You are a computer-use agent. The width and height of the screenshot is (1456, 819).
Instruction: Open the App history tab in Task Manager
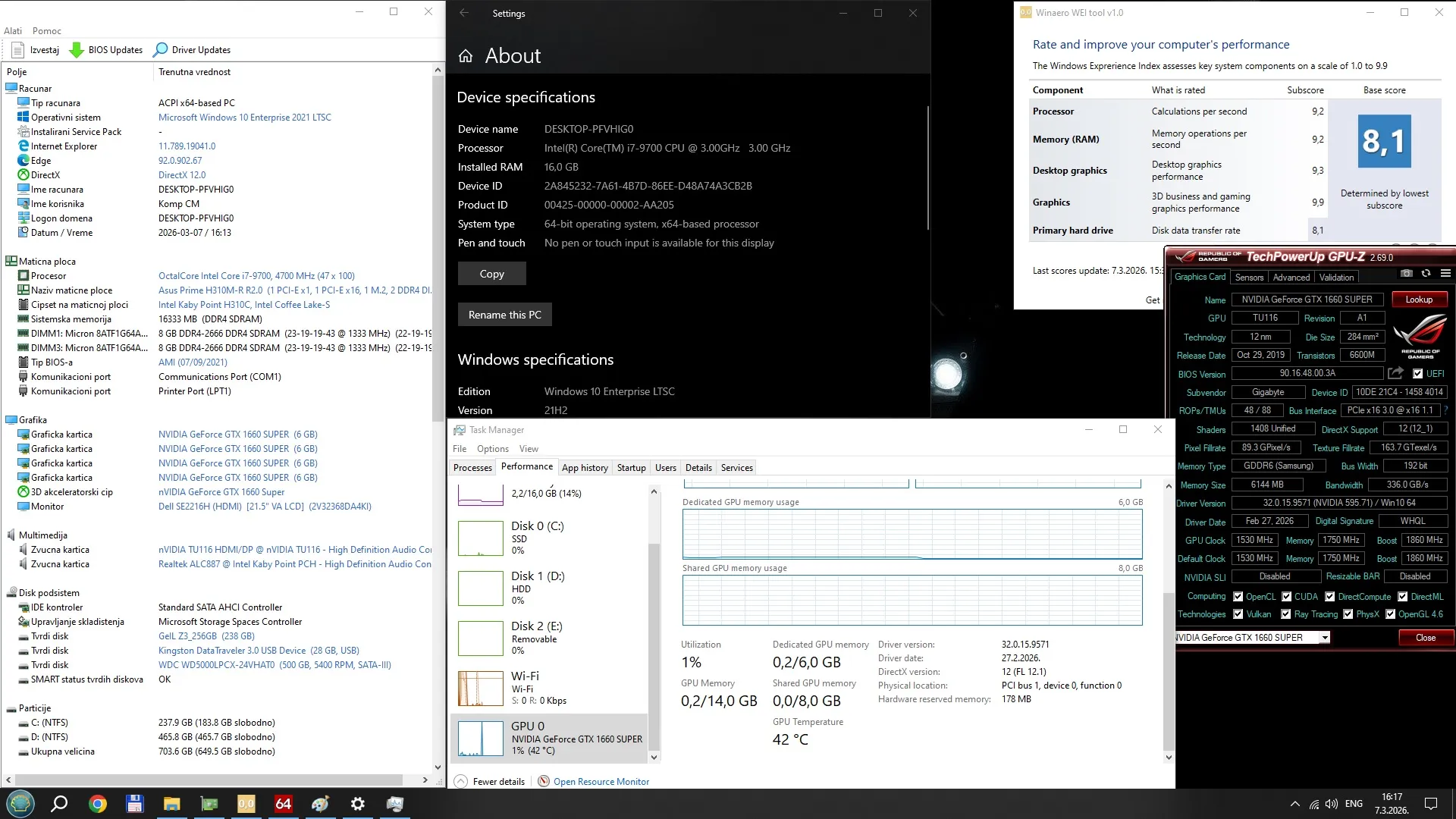(584, 468)
